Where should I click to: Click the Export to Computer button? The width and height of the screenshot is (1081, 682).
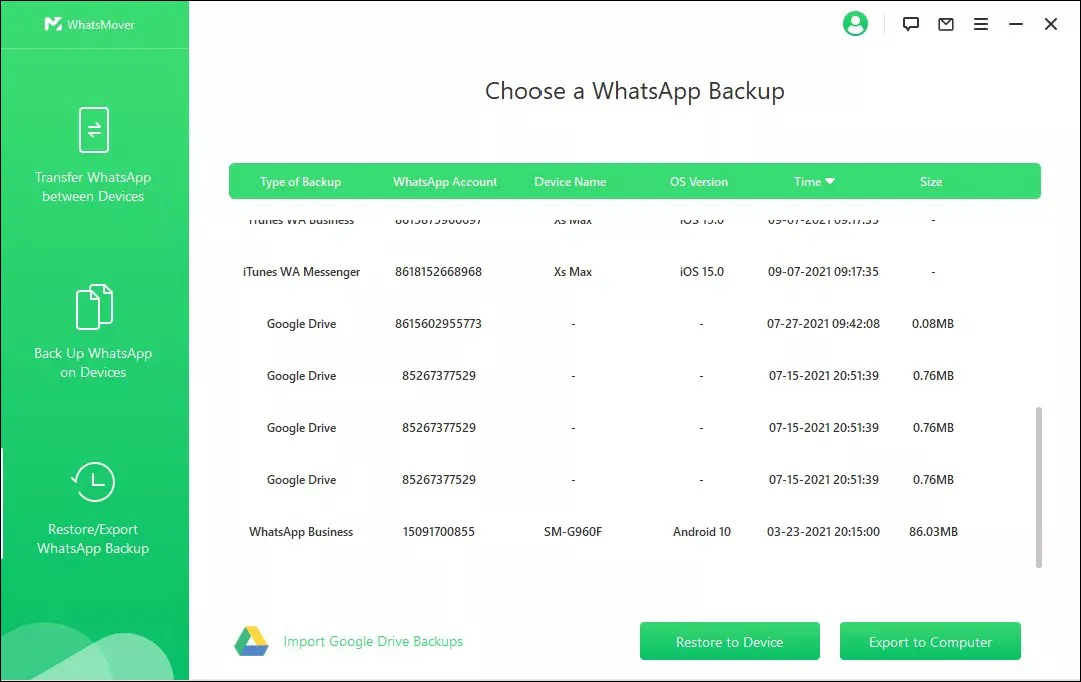click(x=930, y=641)
